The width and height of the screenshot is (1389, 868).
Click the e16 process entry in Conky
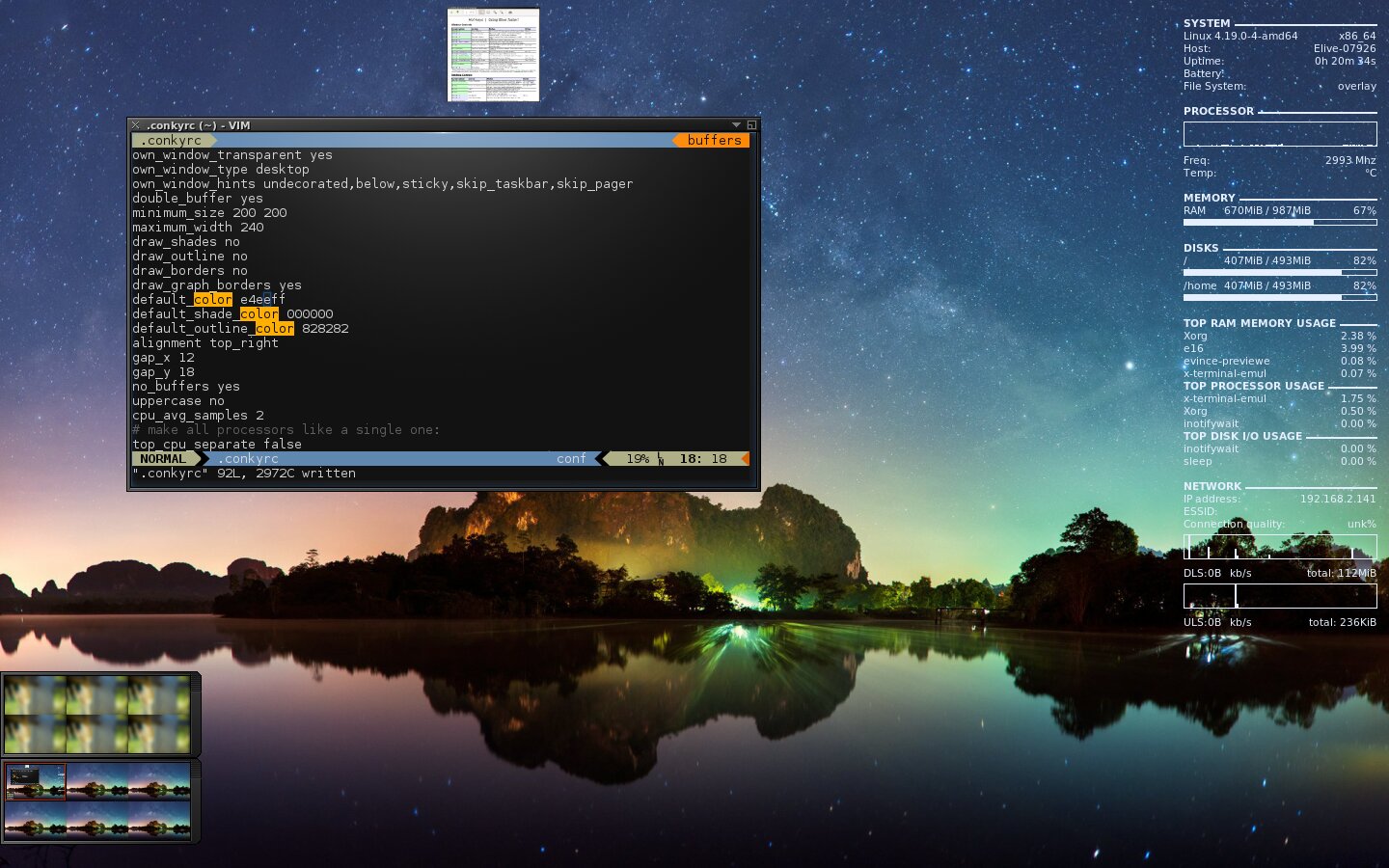click(1193, 348)
